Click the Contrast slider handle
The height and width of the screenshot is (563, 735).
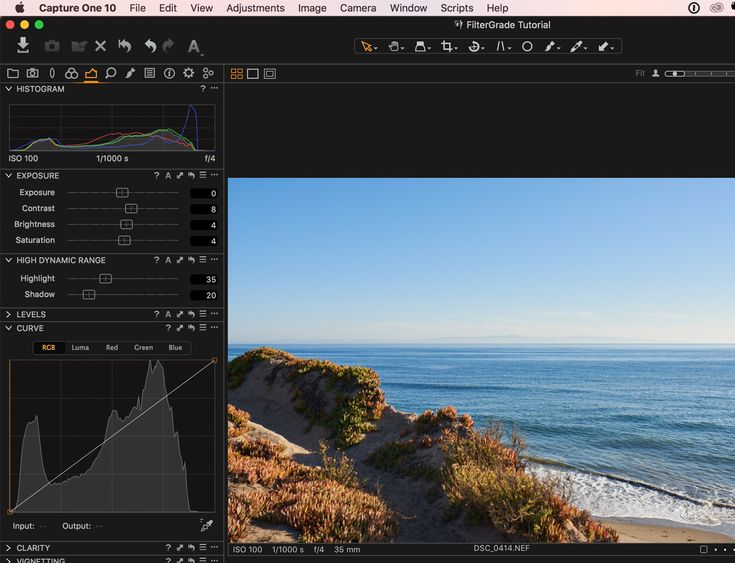(131, 209)
